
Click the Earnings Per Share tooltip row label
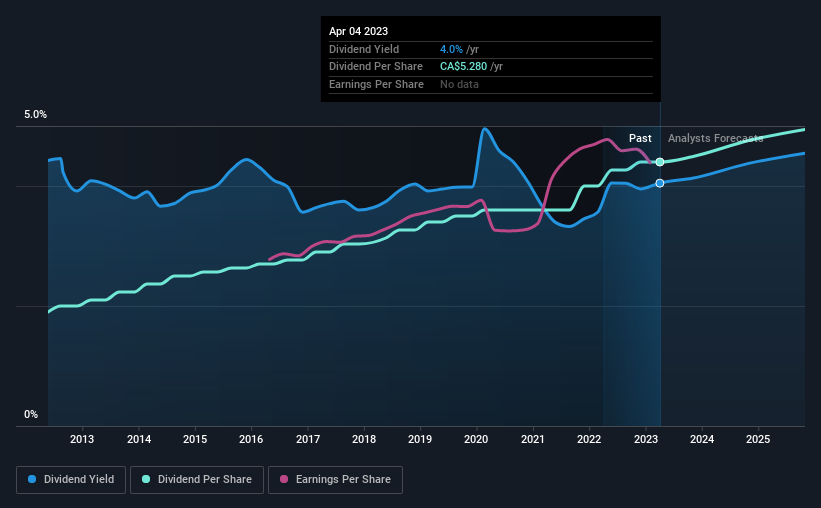point(376,84)
